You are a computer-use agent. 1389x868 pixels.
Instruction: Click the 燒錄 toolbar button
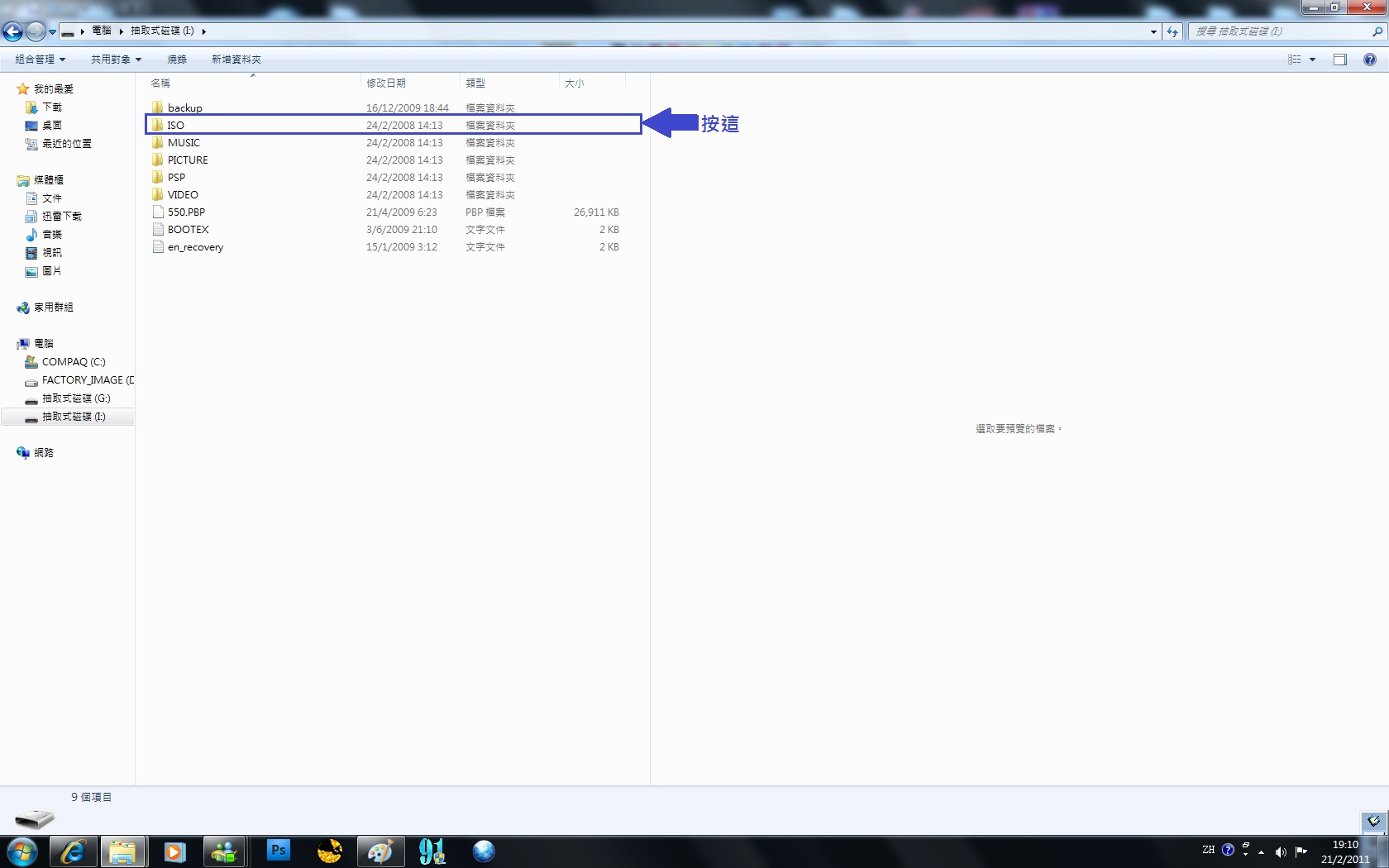[x=177, y=60]
